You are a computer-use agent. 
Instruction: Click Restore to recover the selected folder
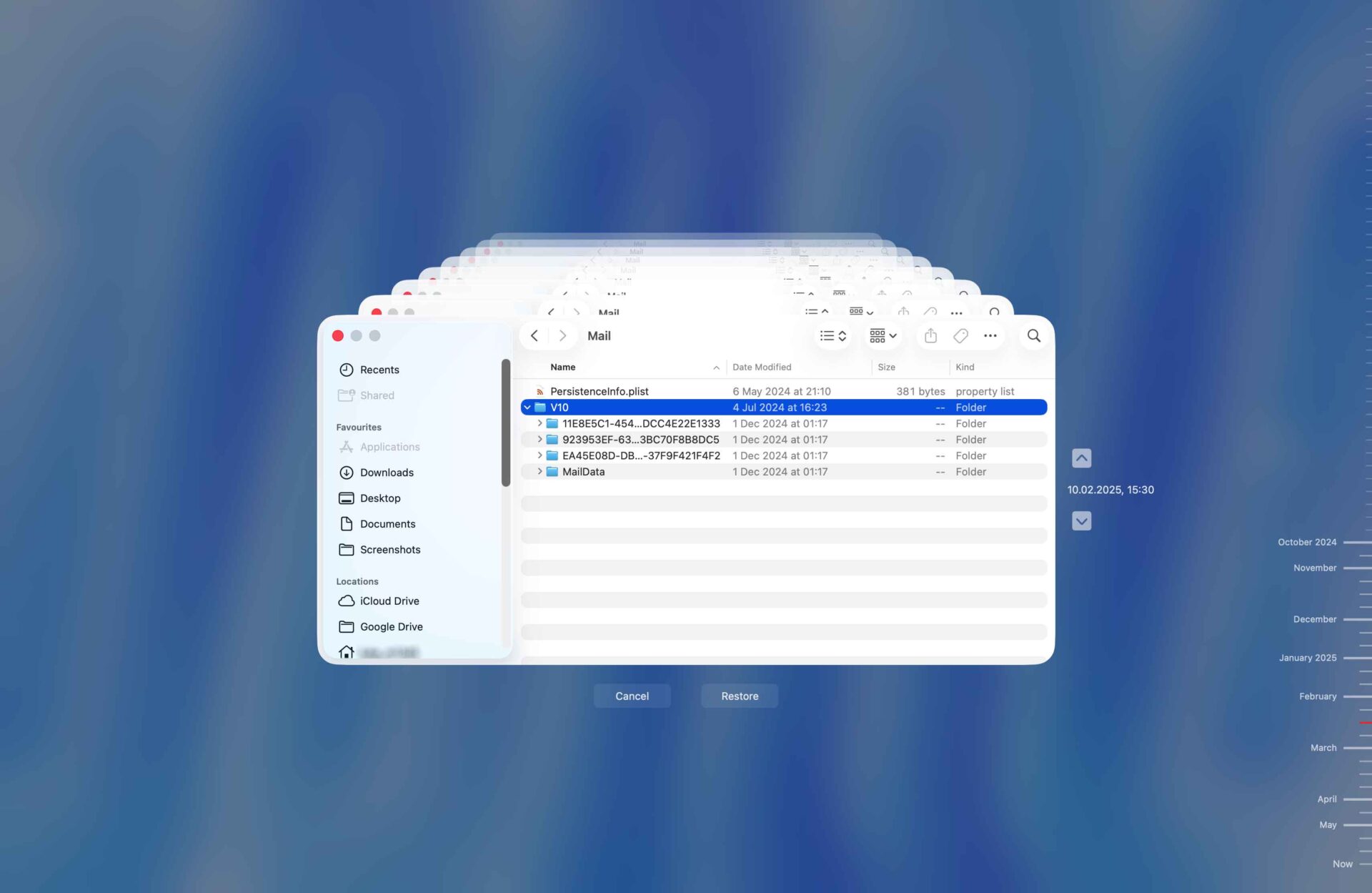pos(739,696)
